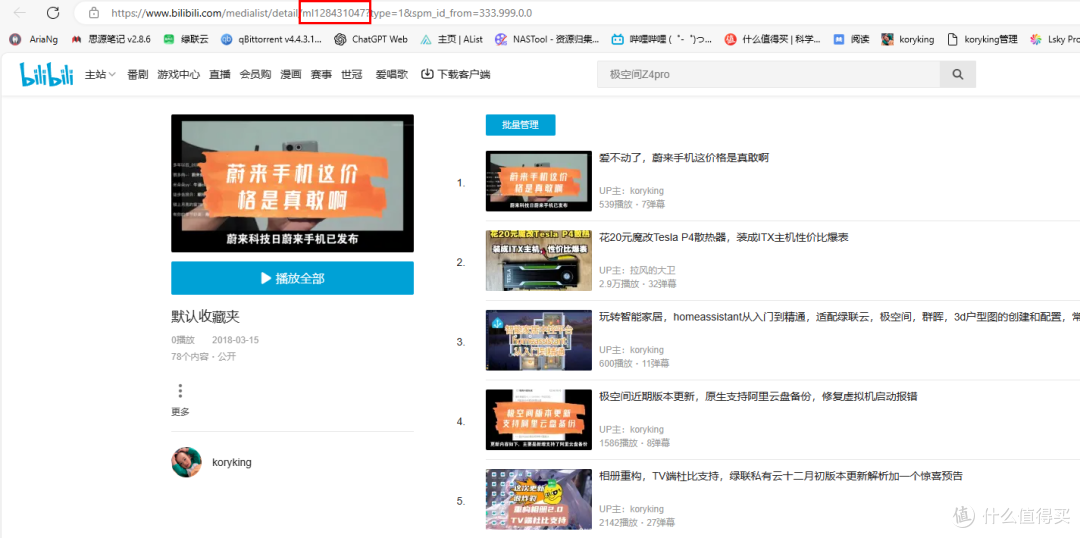Screen dimensions: 1080x538
Task: Open thumbnail of homeassistant video
Action: tap(539, 340)
